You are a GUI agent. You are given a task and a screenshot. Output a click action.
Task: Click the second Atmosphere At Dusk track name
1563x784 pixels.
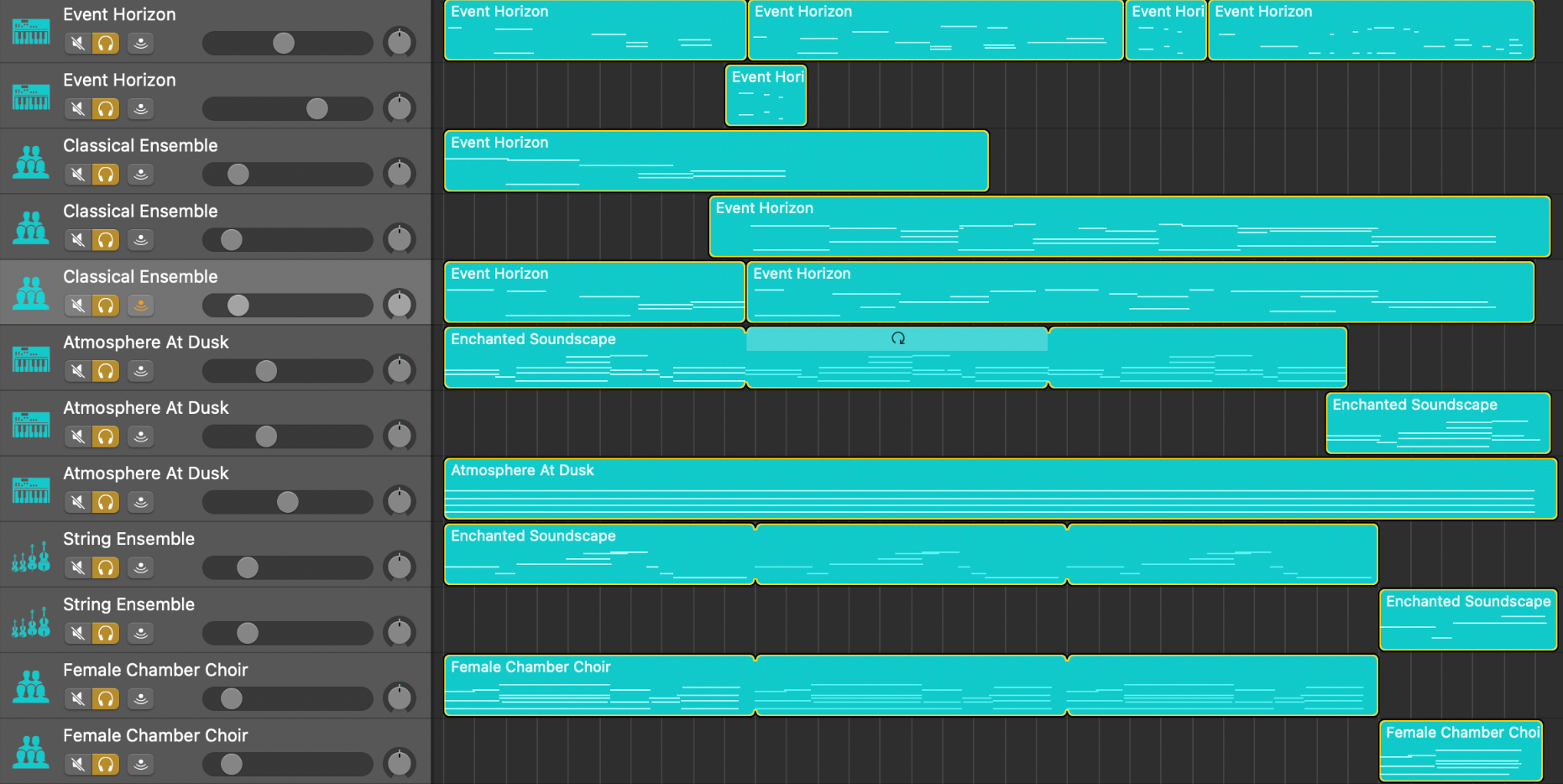[x=146, y=408]
